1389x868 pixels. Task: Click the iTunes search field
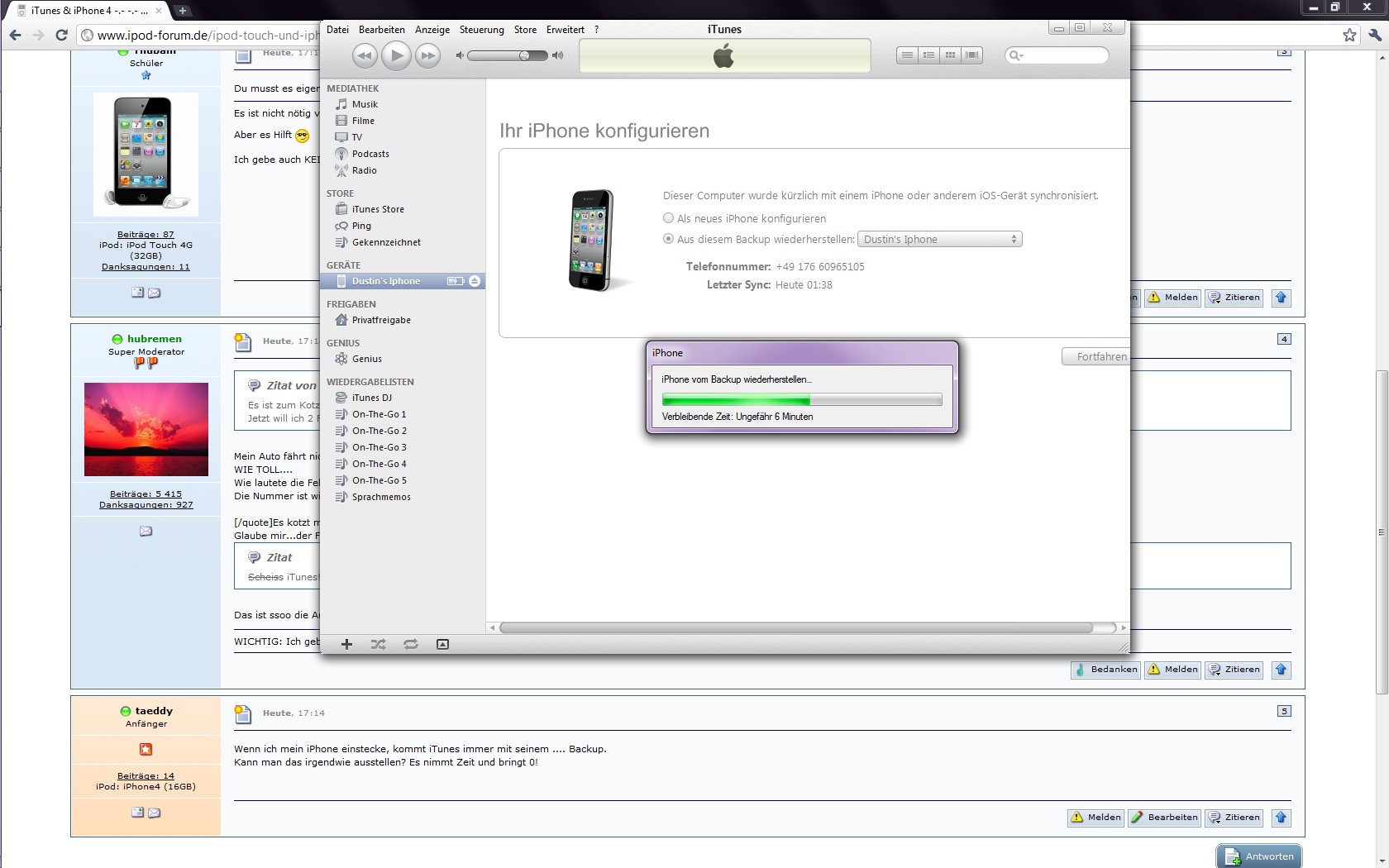point(1057,55)
